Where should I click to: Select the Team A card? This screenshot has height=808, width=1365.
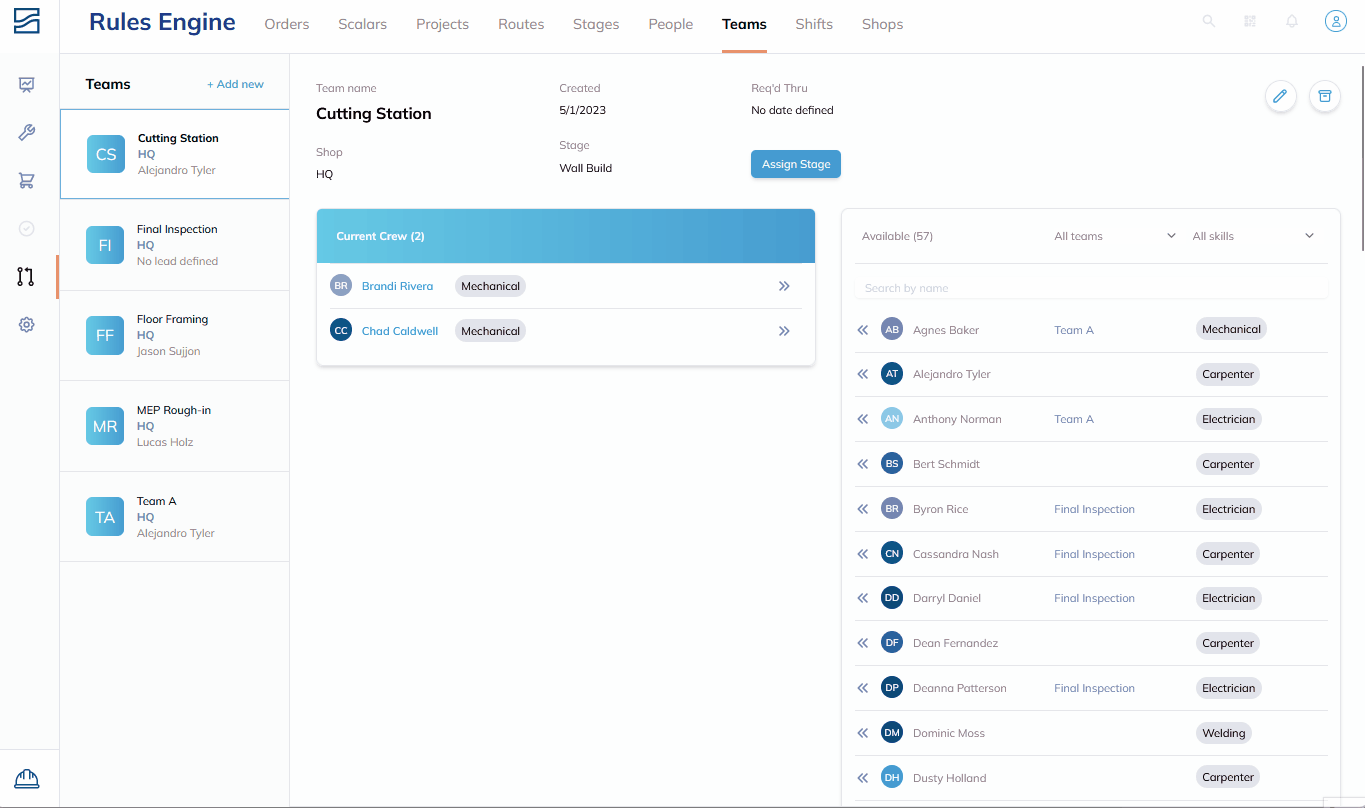(x=175, y=517)
